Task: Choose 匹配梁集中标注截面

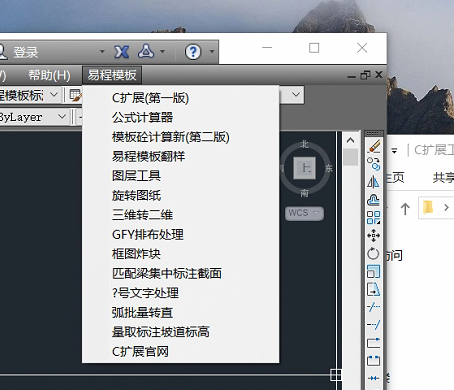Action: (x=180, y=273)
